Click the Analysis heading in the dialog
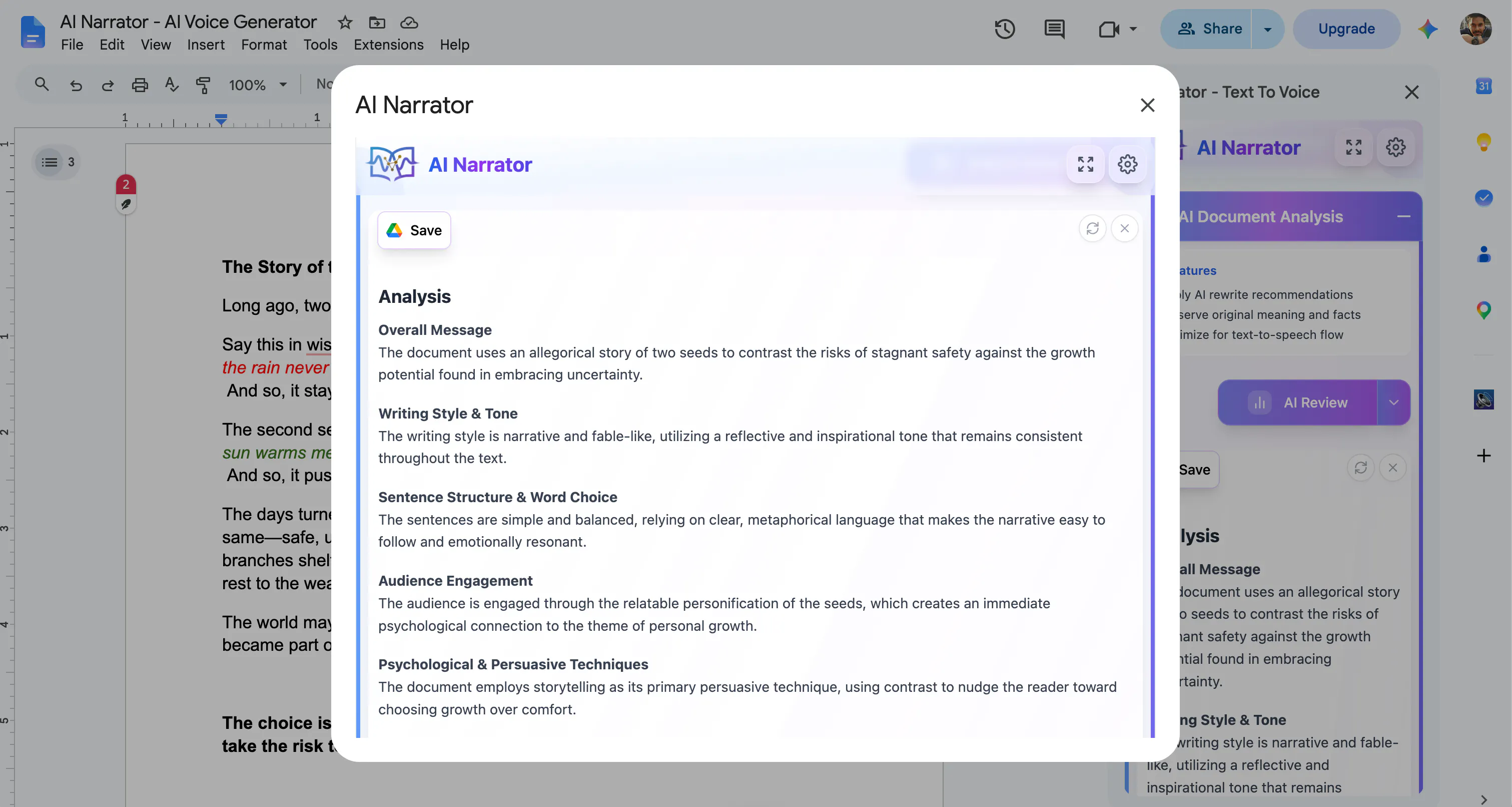This screenshot has height=807, width=1512. [414, 296]
